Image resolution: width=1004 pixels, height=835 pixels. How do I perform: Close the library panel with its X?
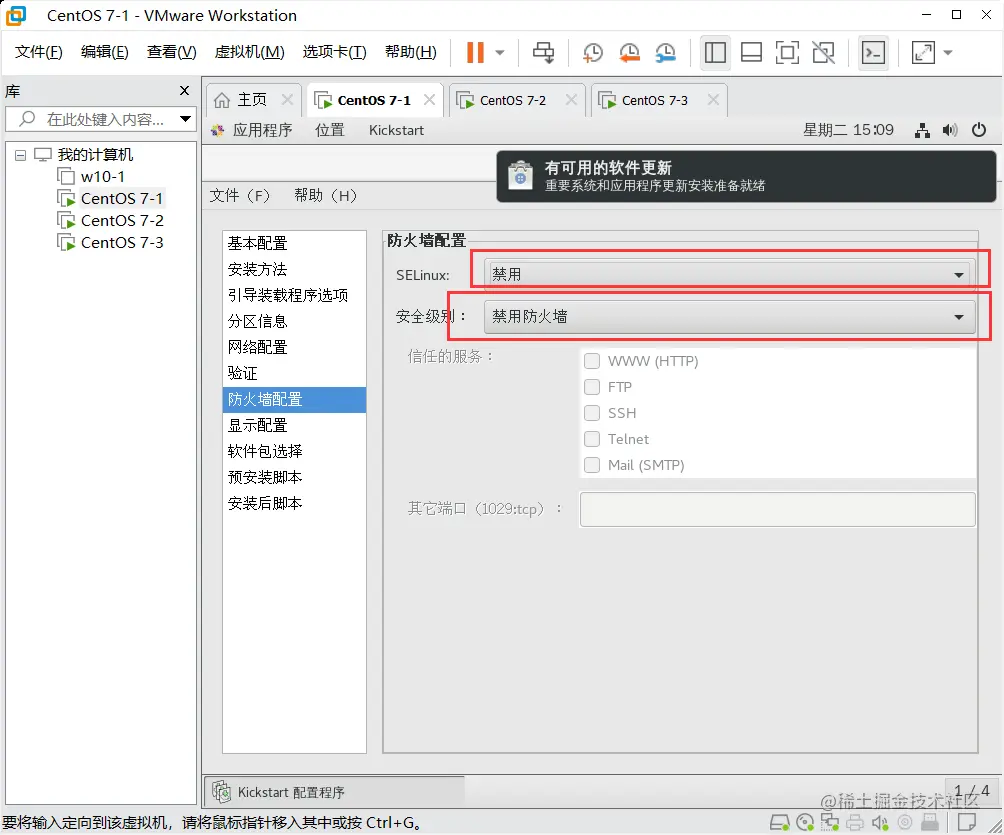tap(184, 91)
